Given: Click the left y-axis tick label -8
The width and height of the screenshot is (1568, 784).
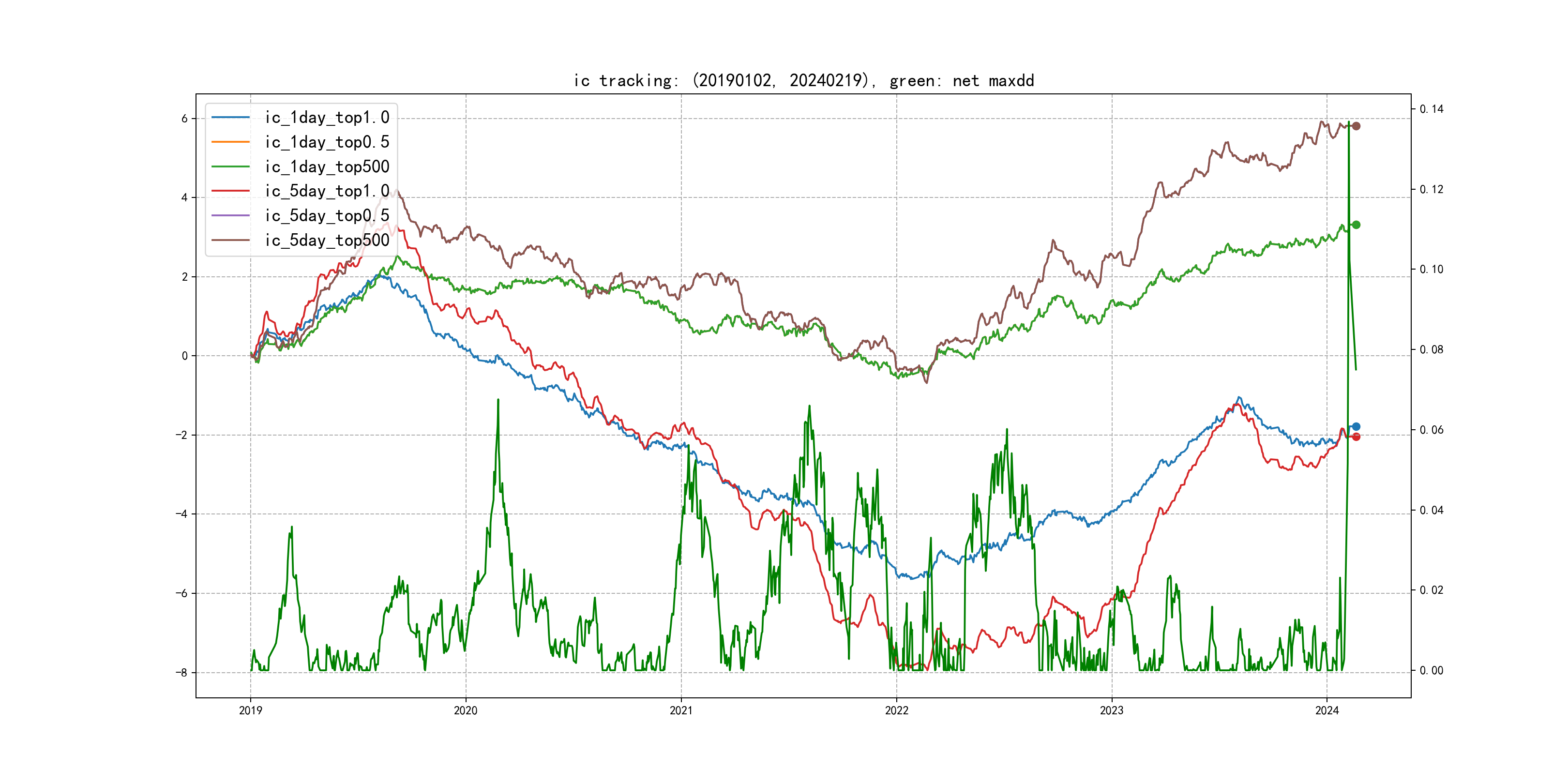Looking at the screenshot, I should coord(181,673).
